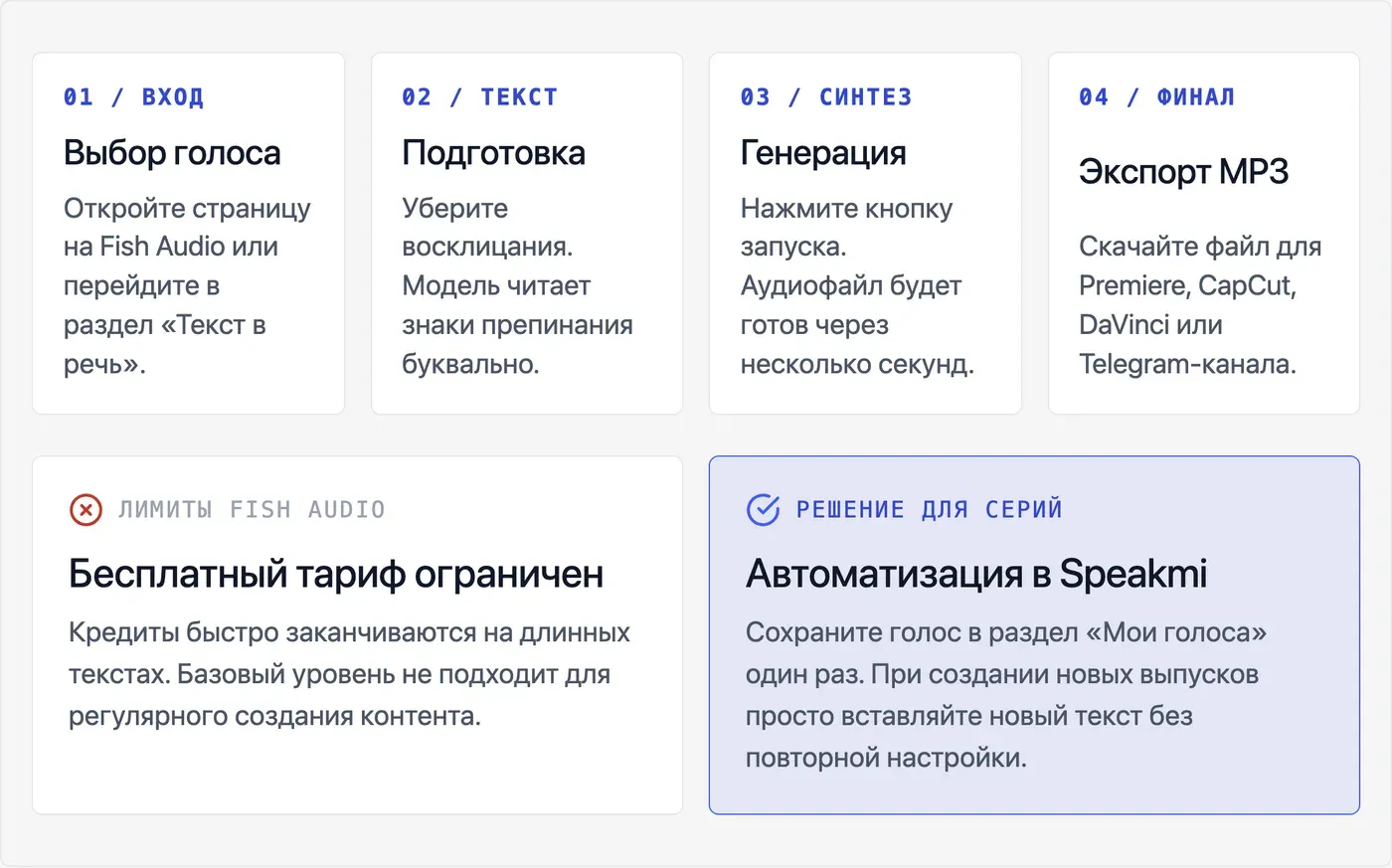Click the paragraph starting "Кредиты быстро заканчиваются"
This screenshot has width=1392, height=868.
point(349,674)
